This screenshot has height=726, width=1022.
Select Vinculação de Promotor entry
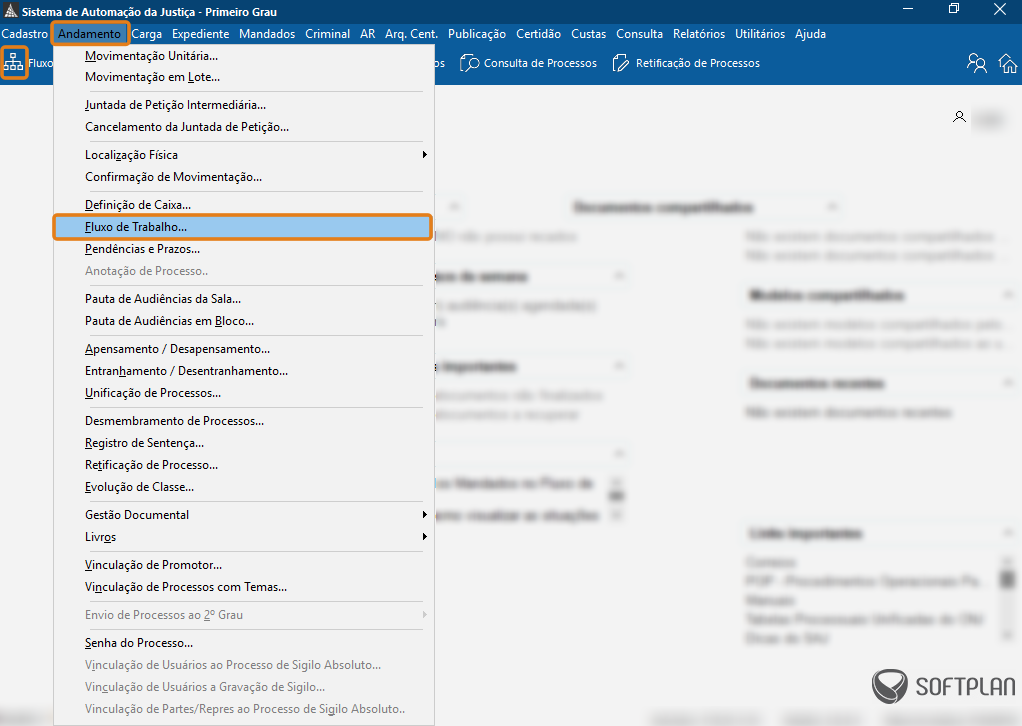244,565
